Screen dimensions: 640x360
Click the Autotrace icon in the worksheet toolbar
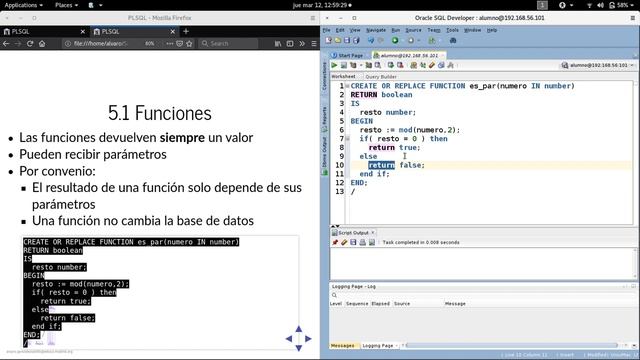(369, 65)
